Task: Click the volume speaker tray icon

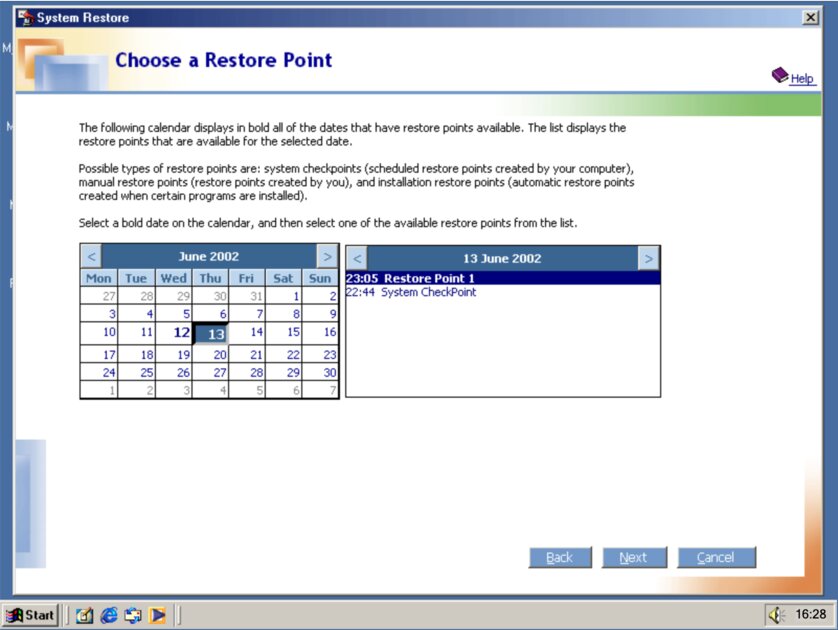Action: tap(777, 614)
